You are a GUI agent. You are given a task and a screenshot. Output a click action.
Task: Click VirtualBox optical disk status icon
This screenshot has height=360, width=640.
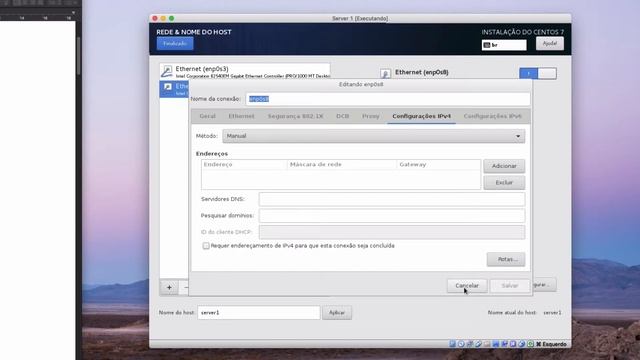click(461, 344)
